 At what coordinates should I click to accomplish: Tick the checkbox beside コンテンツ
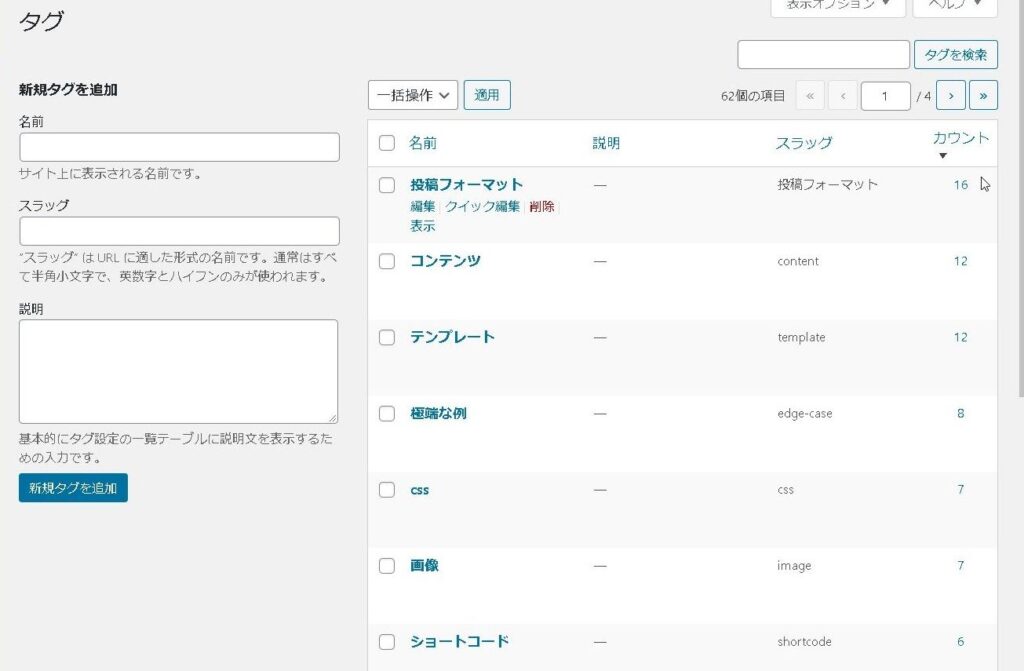387,261
